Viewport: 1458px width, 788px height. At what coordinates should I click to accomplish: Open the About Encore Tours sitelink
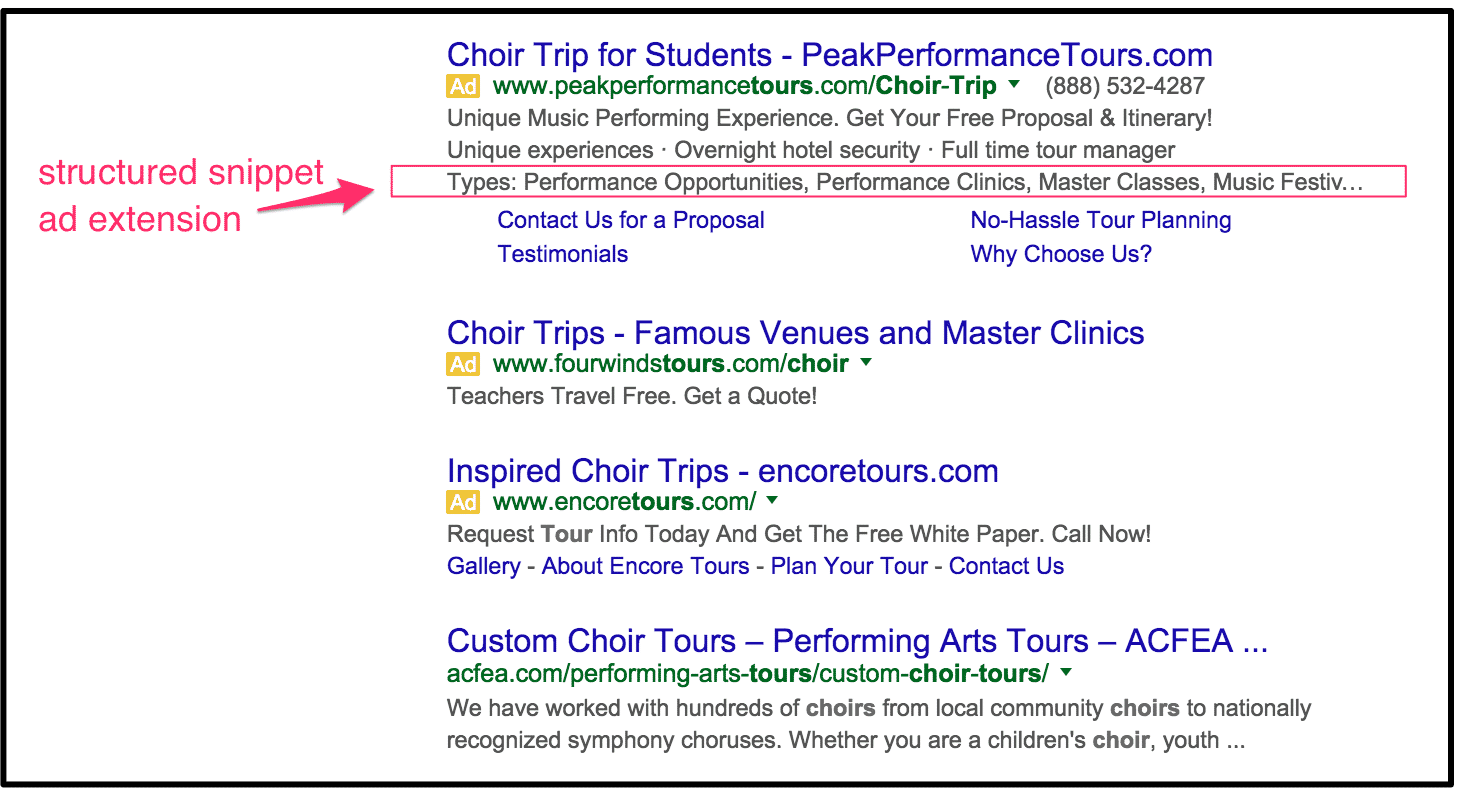tap(645, 566)
